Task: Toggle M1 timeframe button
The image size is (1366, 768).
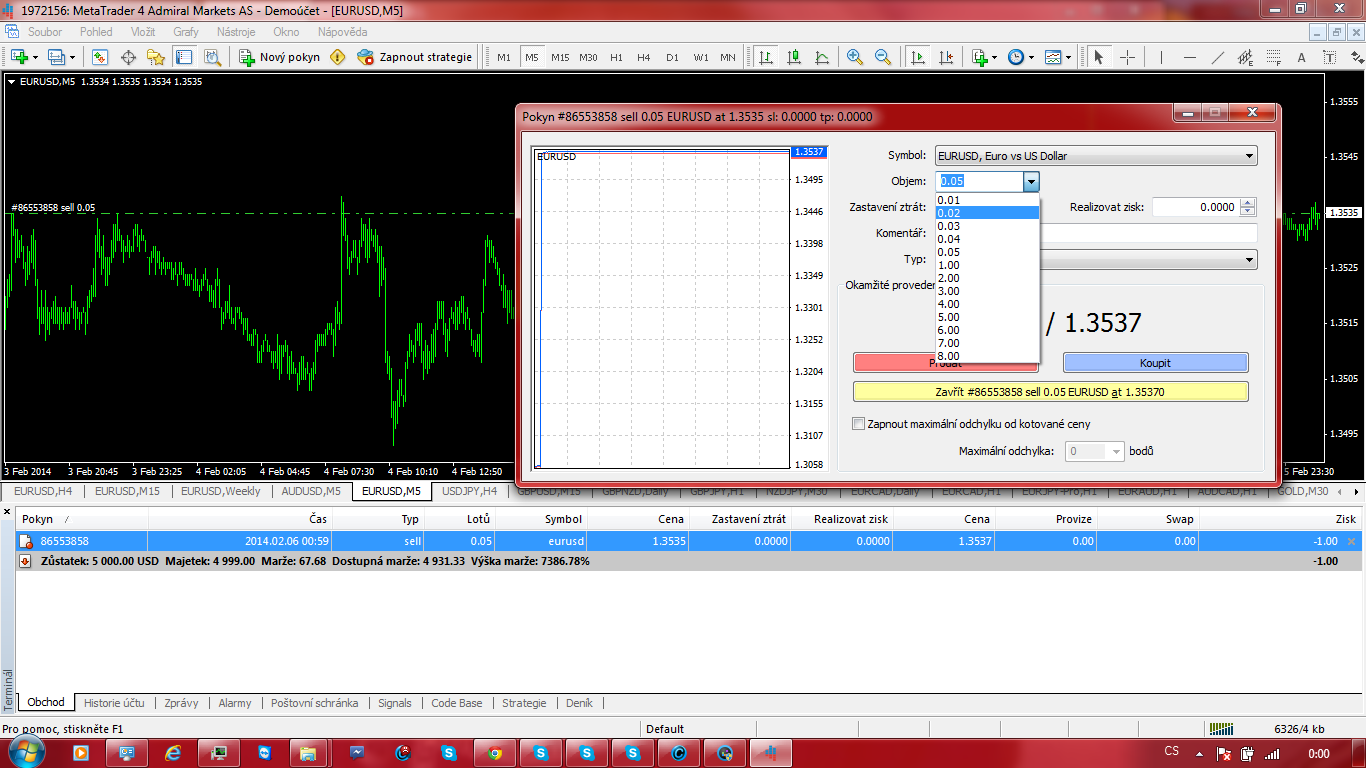Action: point(503,57)
